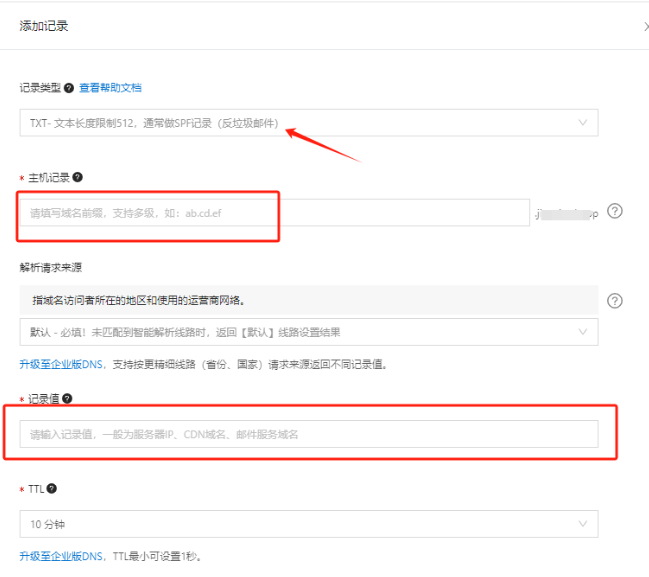Click help icon beside 主机记录 label

(77, 177)
